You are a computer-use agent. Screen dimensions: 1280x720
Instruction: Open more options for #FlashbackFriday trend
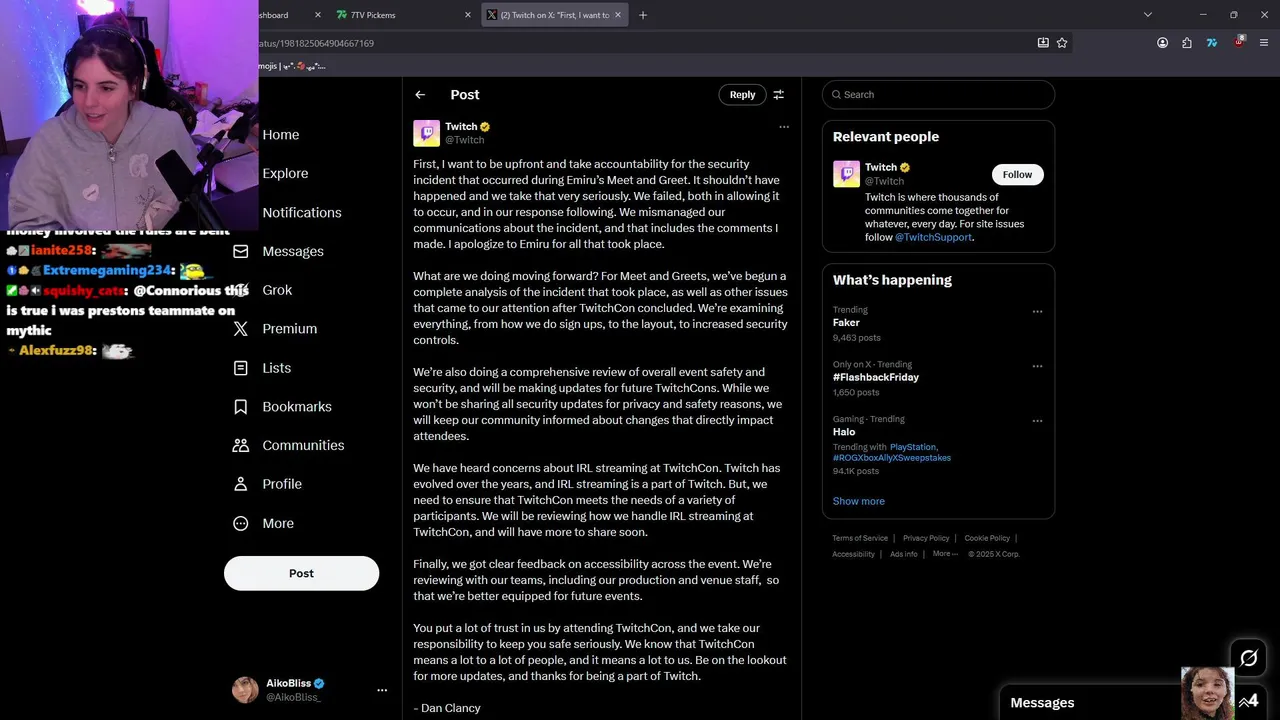(1037, 366)
